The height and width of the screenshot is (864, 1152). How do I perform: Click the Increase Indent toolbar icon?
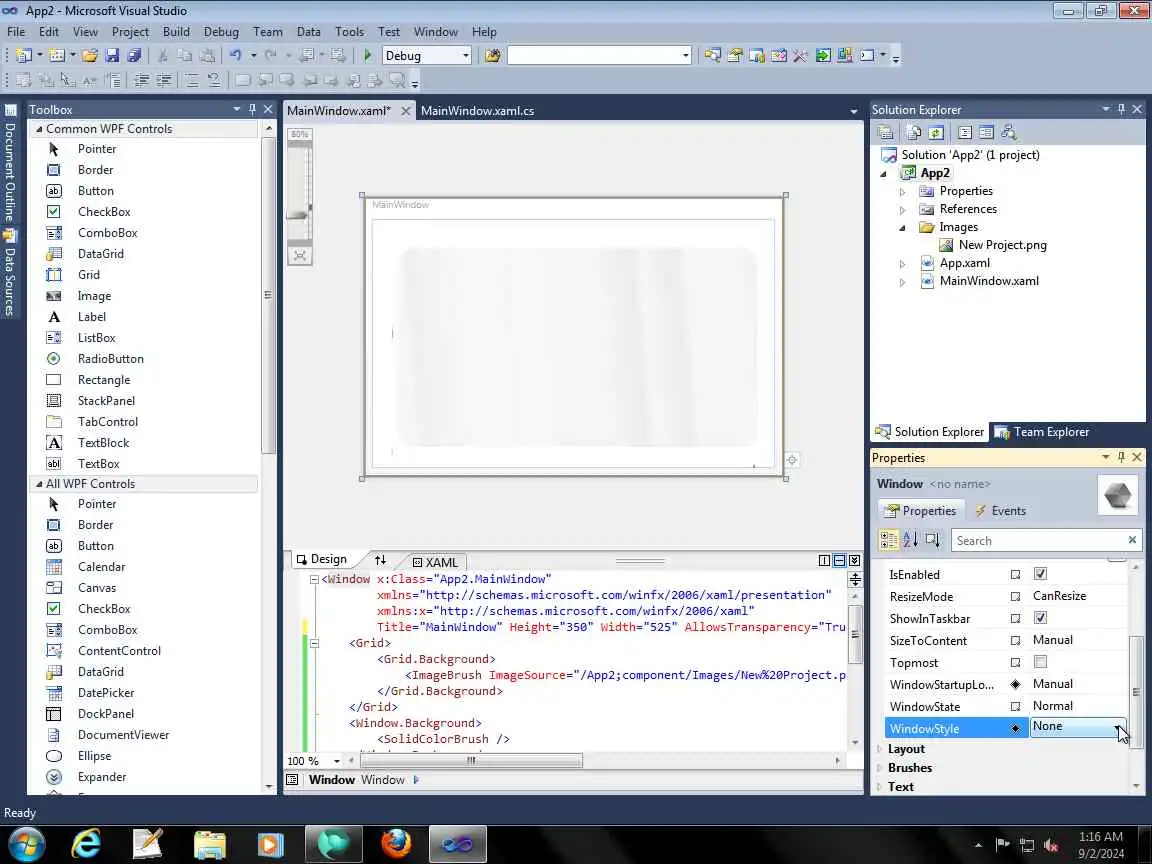(163, 80)
